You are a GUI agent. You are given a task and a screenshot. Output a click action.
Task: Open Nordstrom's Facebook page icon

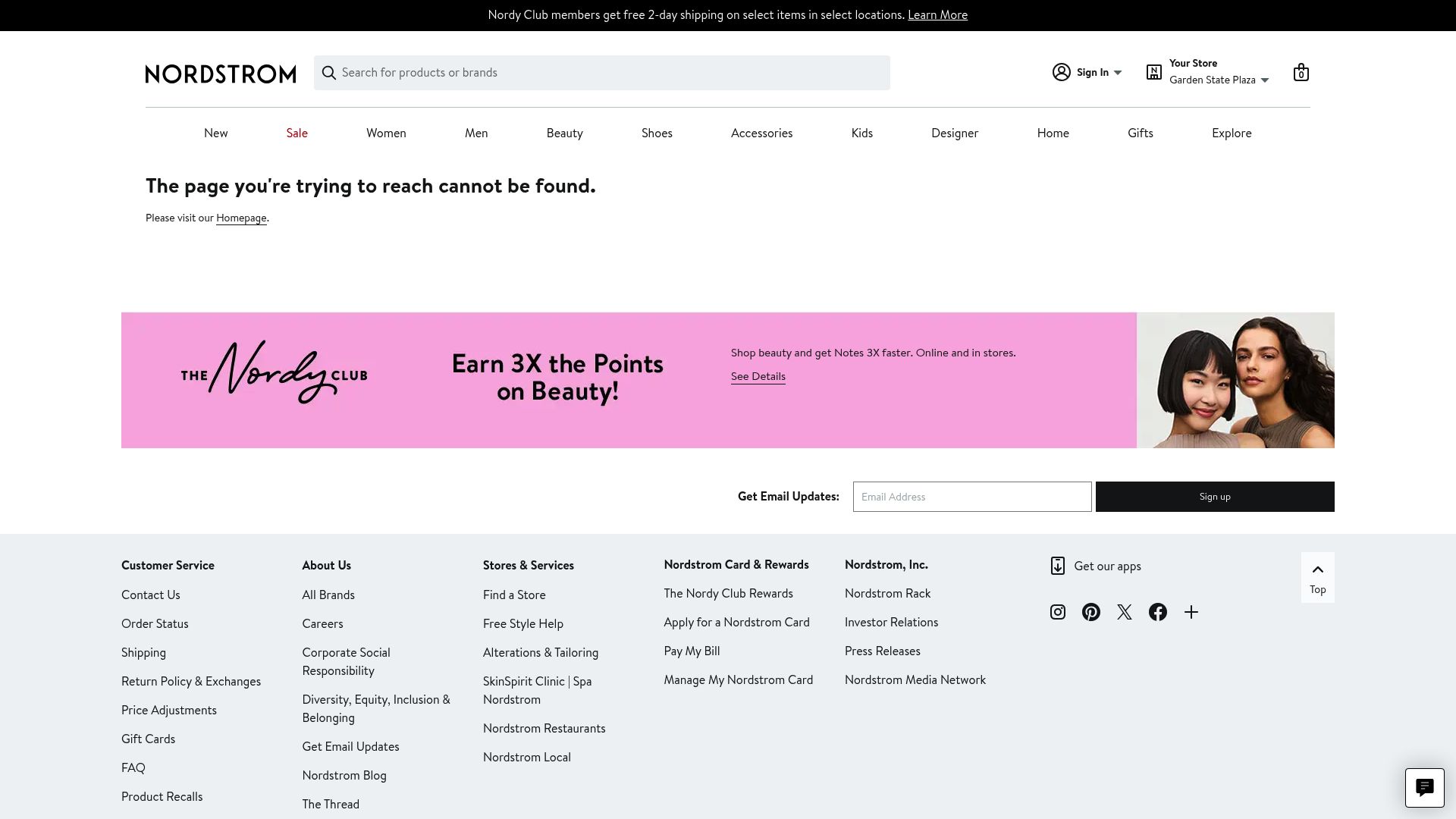[1158, 612]
